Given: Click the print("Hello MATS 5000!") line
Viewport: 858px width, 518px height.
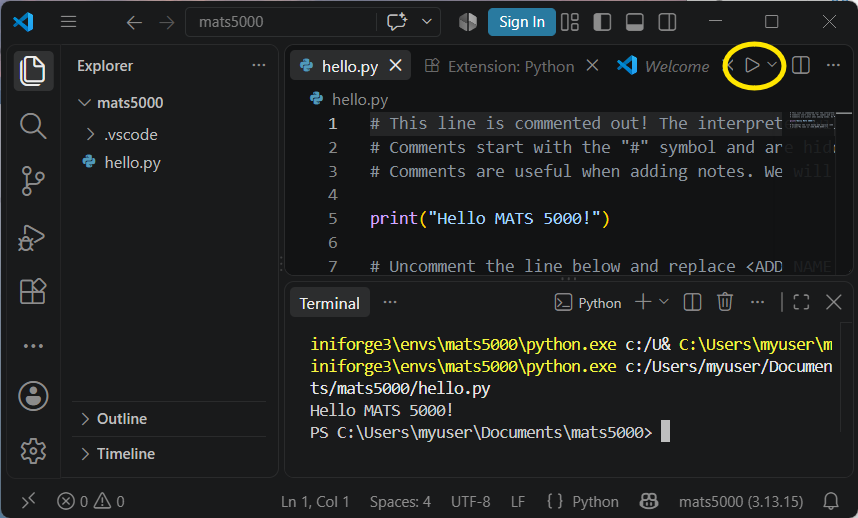Looking at the screenshot, I should tap(490, 218).
